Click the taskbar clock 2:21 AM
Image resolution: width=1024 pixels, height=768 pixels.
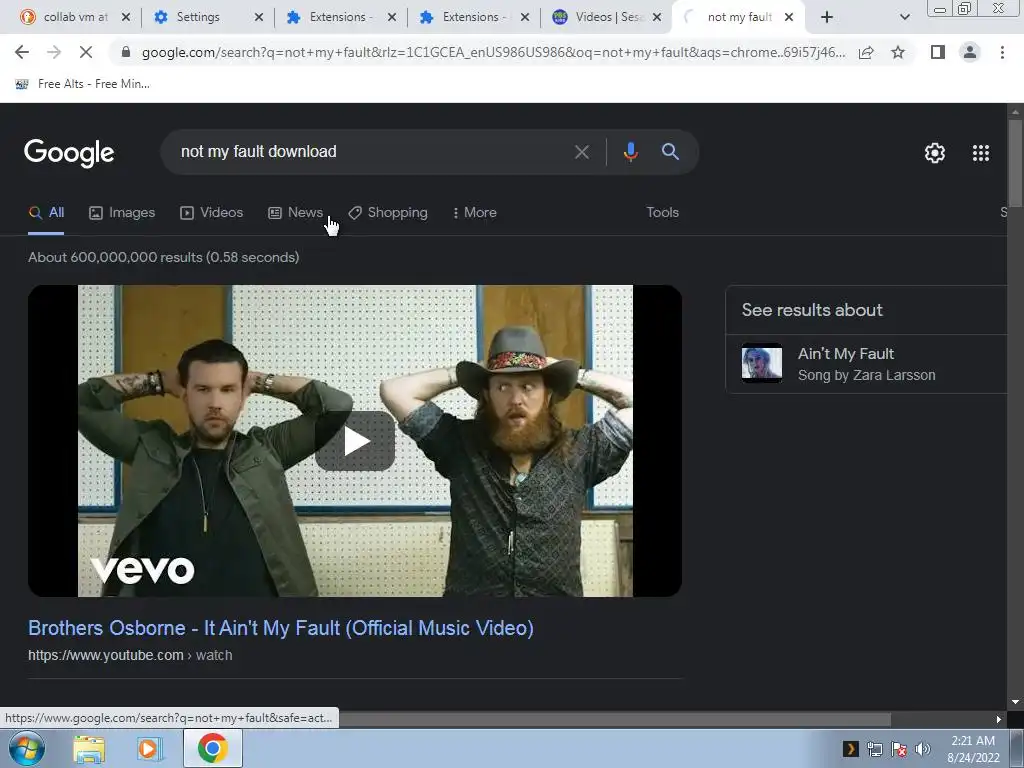(972, 741)
